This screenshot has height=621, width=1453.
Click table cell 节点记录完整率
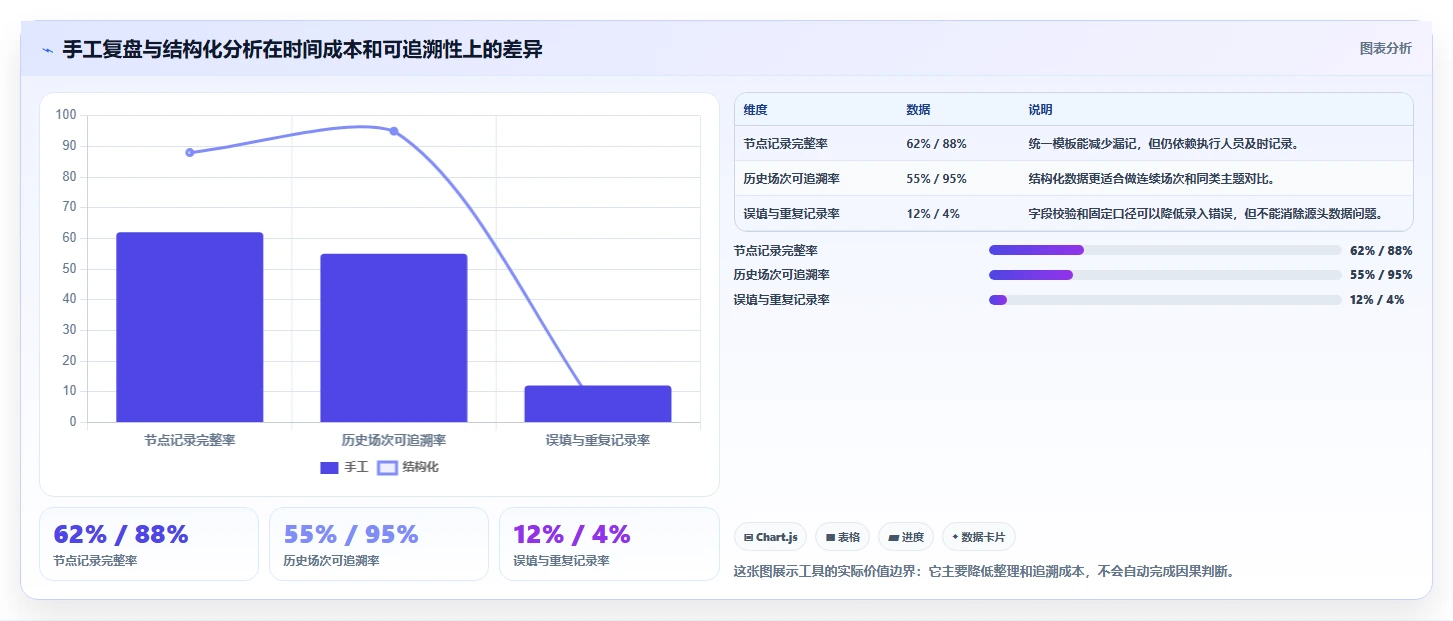(786, 144)
